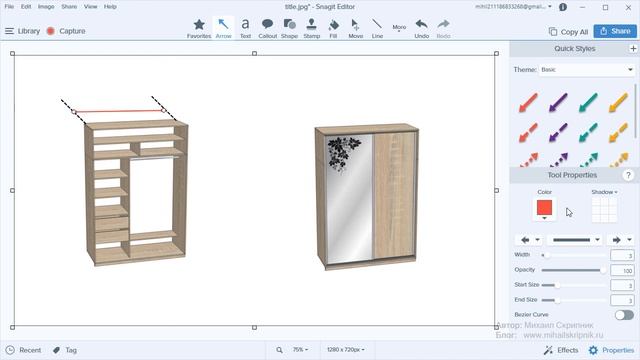This screenshot has width=640, height=360.
Task: Select the Line tool
Action: (377, 28)
